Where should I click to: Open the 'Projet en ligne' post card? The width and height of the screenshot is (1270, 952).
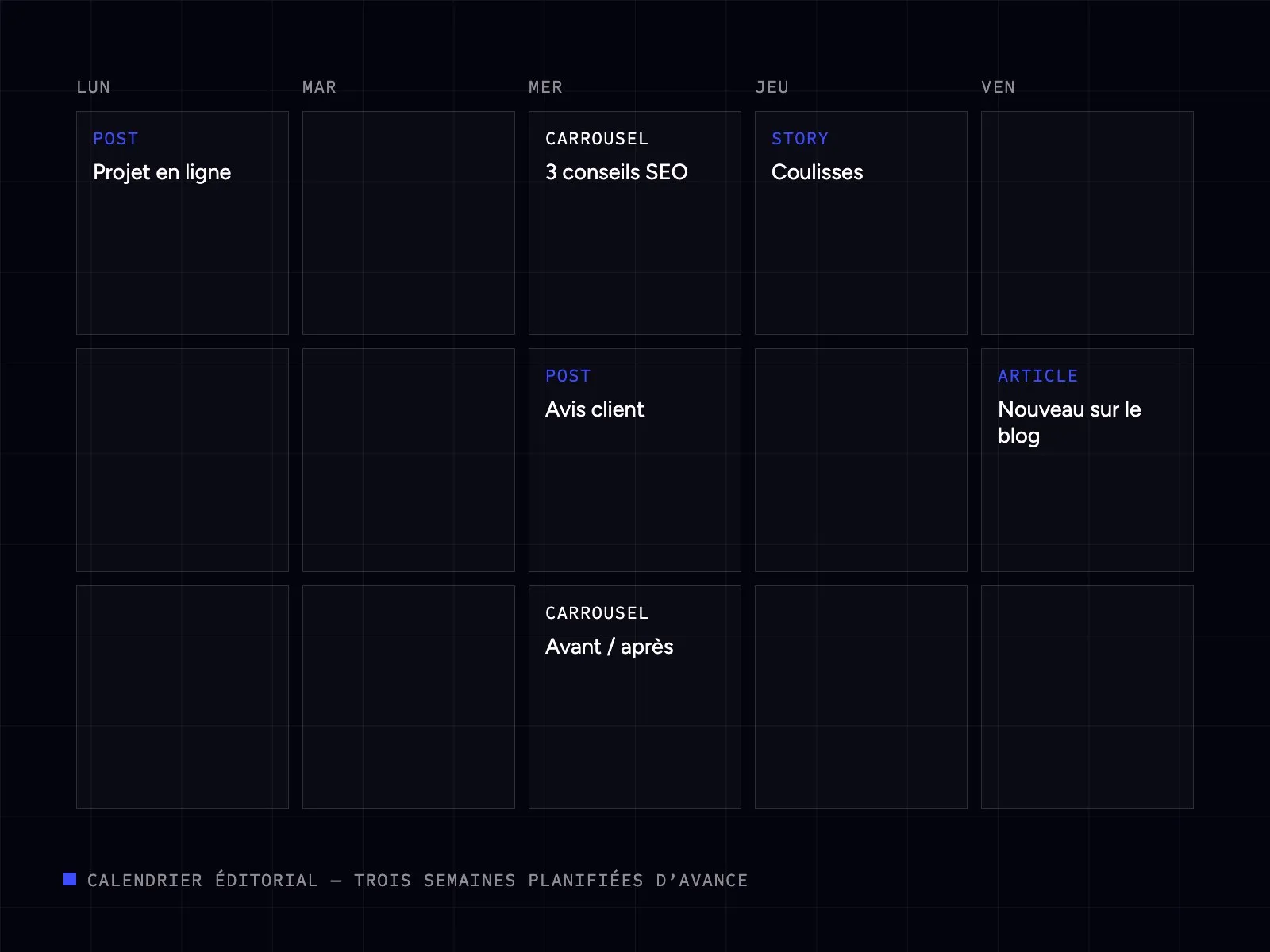[x=183, y=223]
